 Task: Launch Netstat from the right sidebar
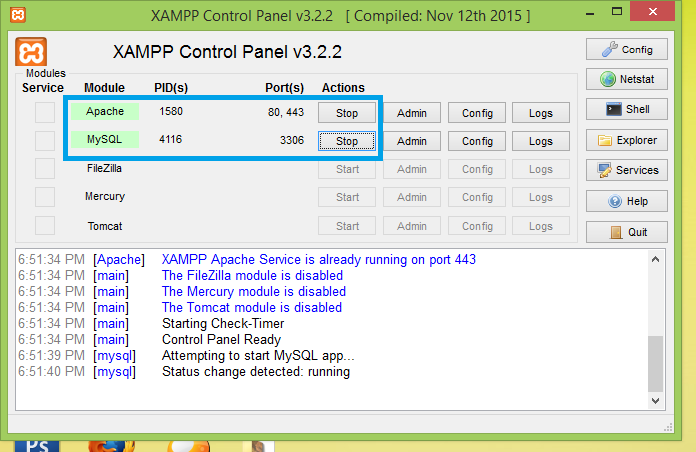pyautogui.click(x=626, y=79)
